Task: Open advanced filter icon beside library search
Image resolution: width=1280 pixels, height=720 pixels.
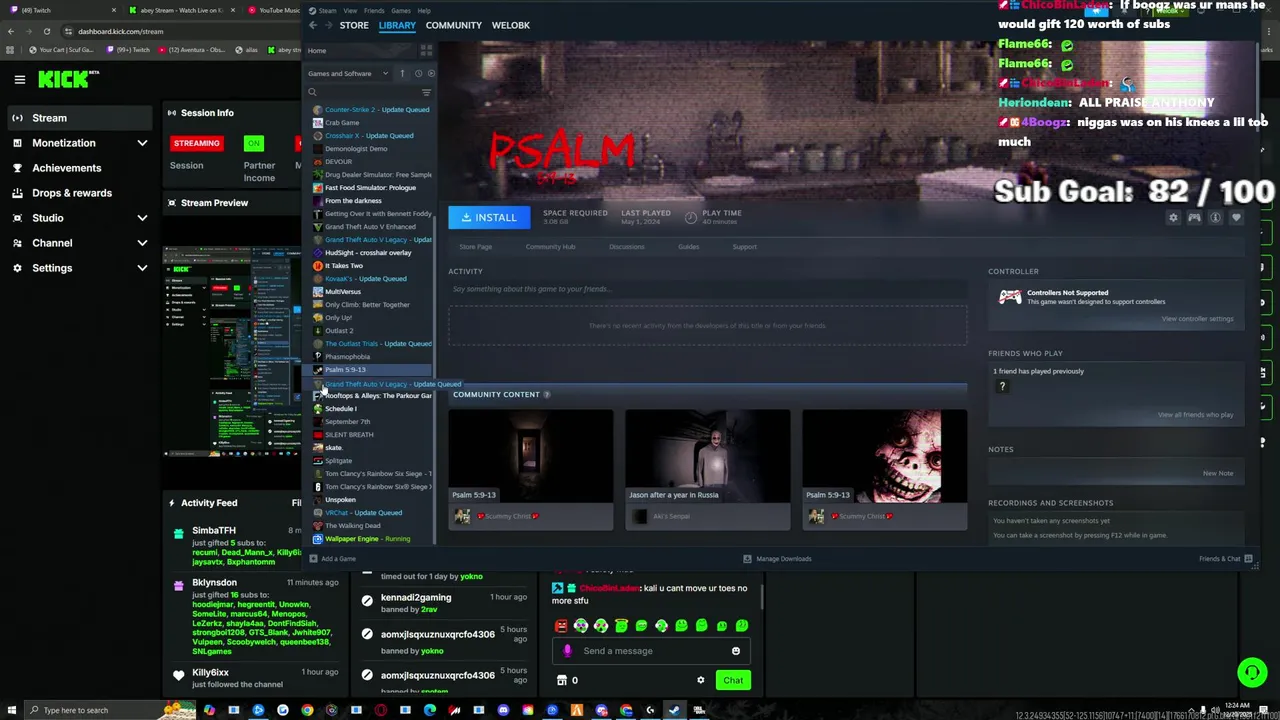Action: point(426,92)
